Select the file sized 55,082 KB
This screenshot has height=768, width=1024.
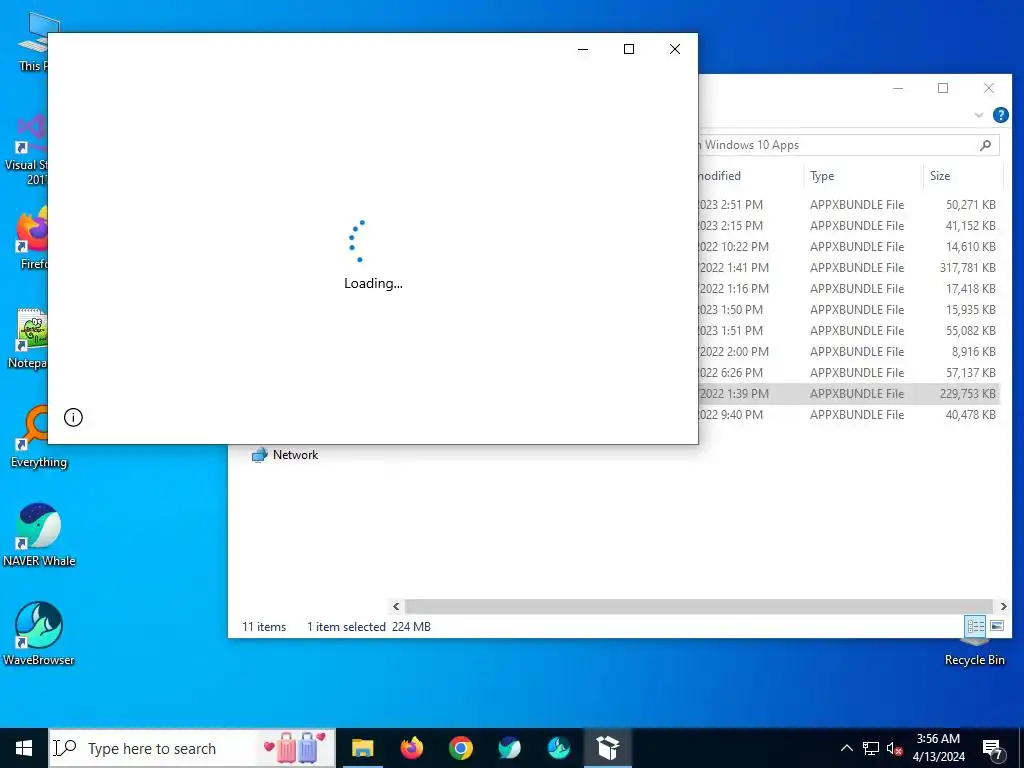[x=849, y=330]
